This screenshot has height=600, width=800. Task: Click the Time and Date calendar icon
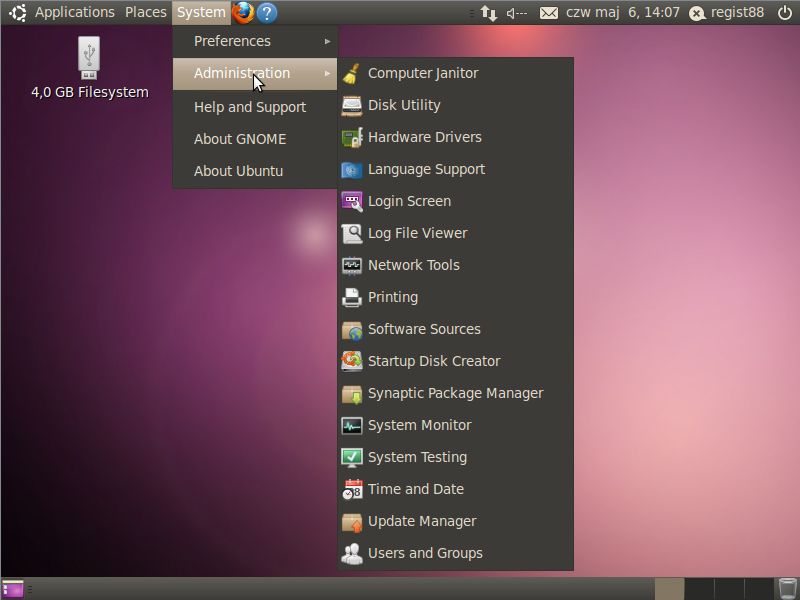[x=352, y=490]
